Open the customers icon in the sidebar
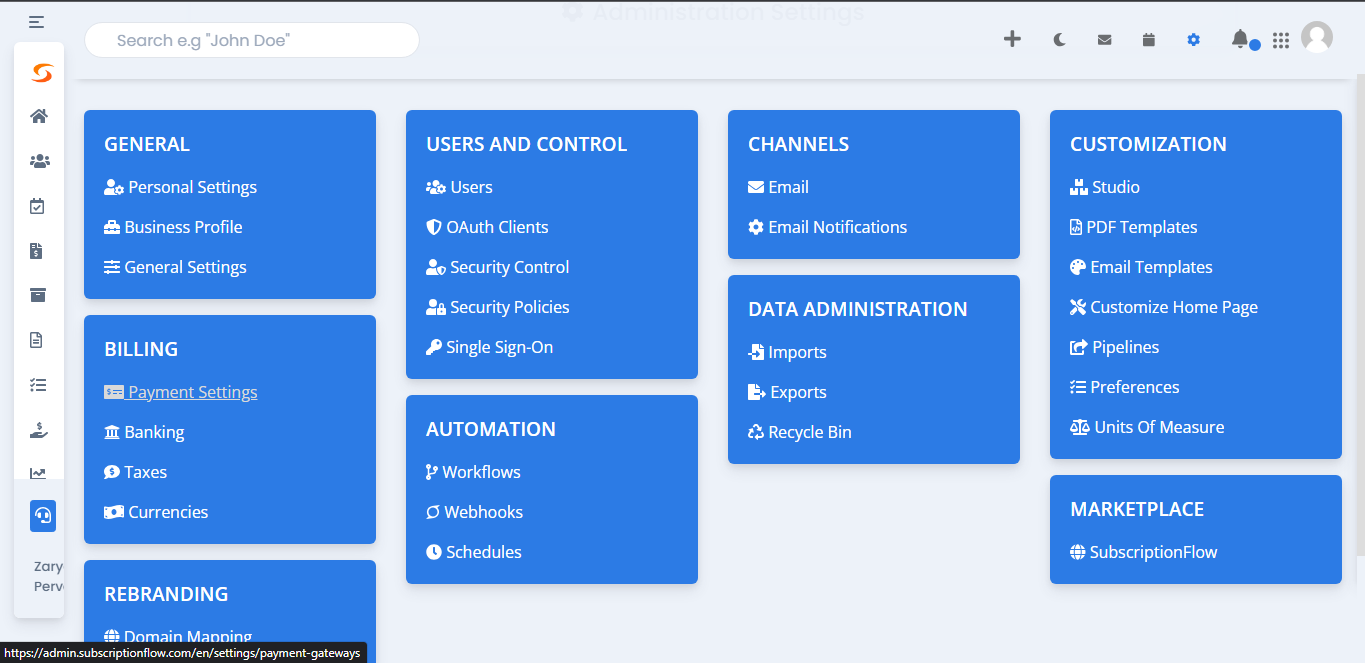 [x=38, y=161]
